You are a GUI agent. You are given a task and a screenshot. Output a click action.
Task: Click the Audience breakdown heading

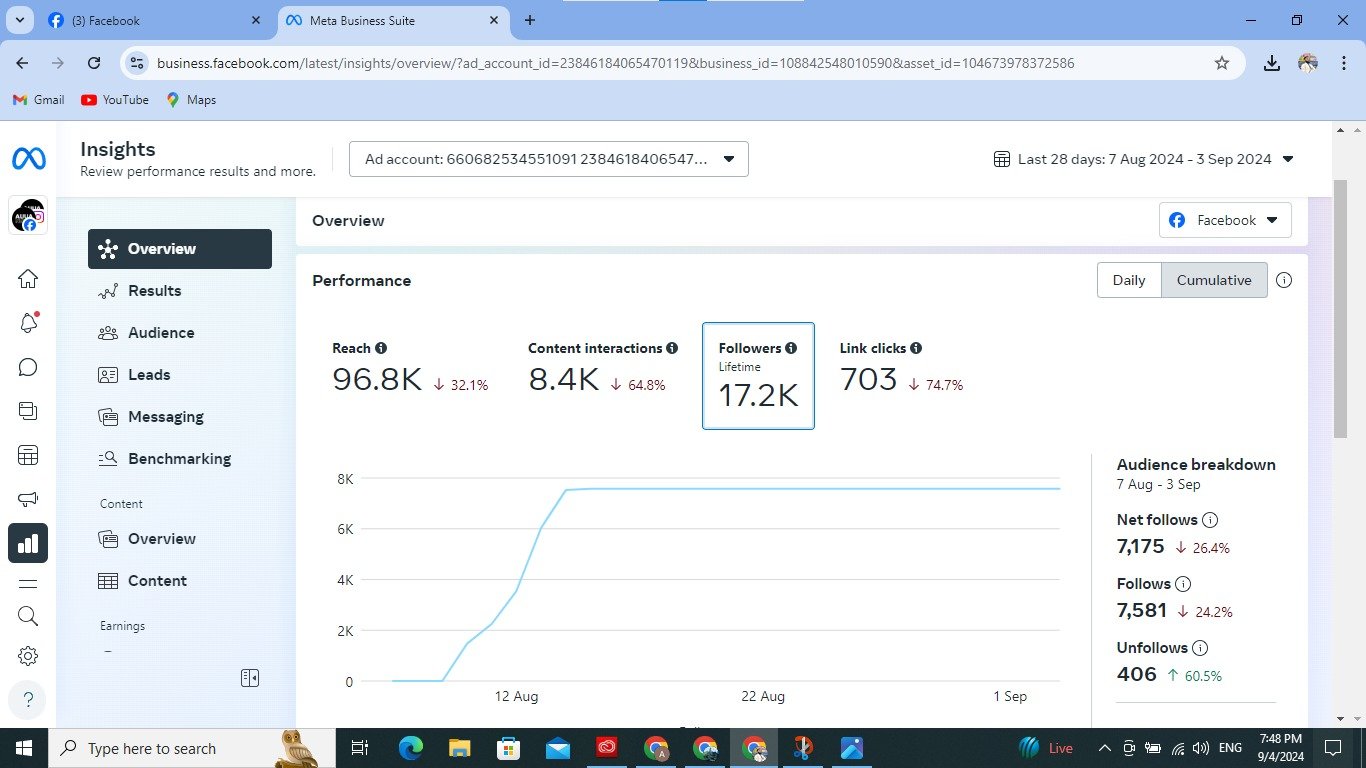(x=1196, y=464)
